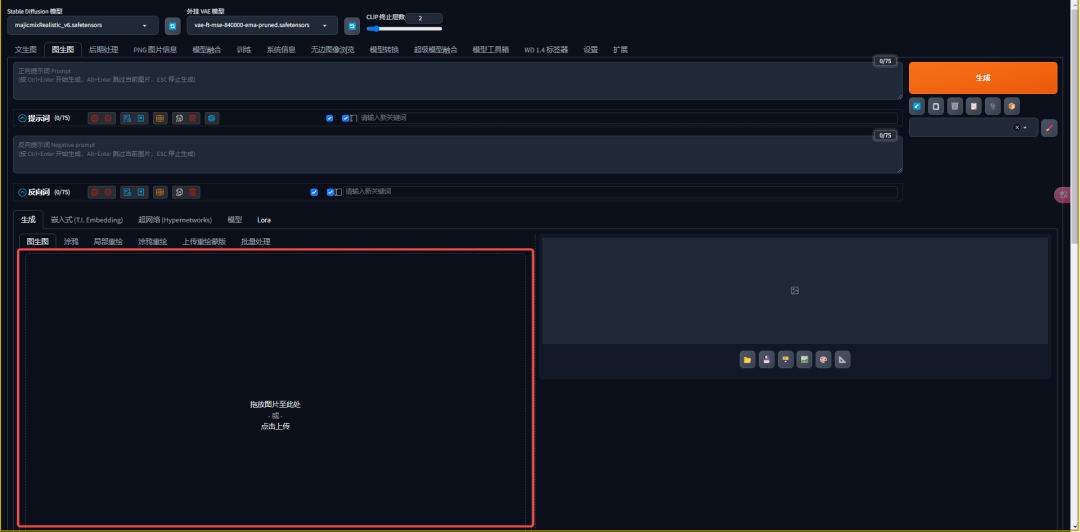Click the second red circle icon in the 提示词 row
1080x532 pixels.
[108, 119]
